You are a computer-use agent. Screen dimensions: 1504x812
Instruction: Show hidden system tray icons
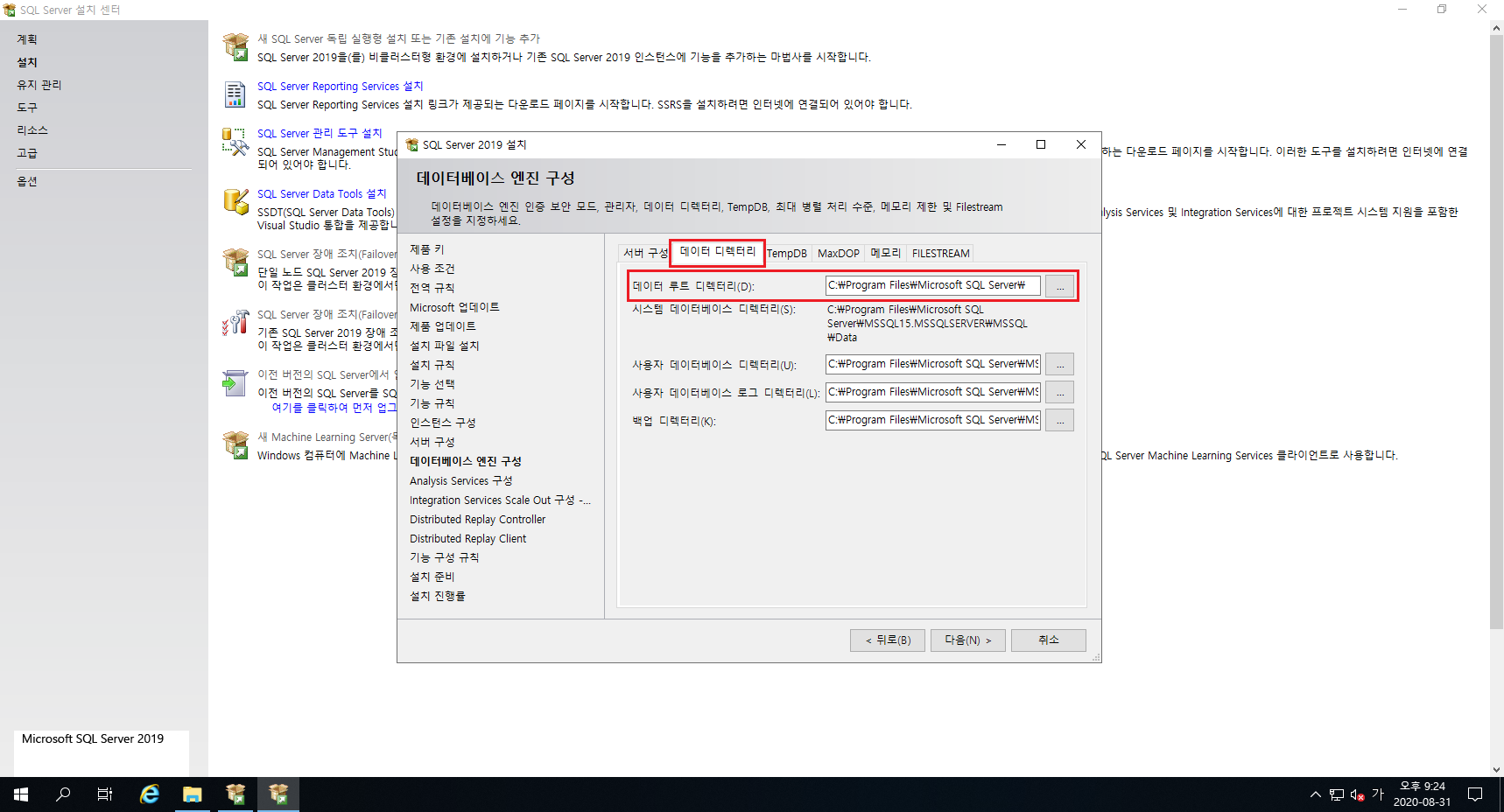[x=1315, y=794]
